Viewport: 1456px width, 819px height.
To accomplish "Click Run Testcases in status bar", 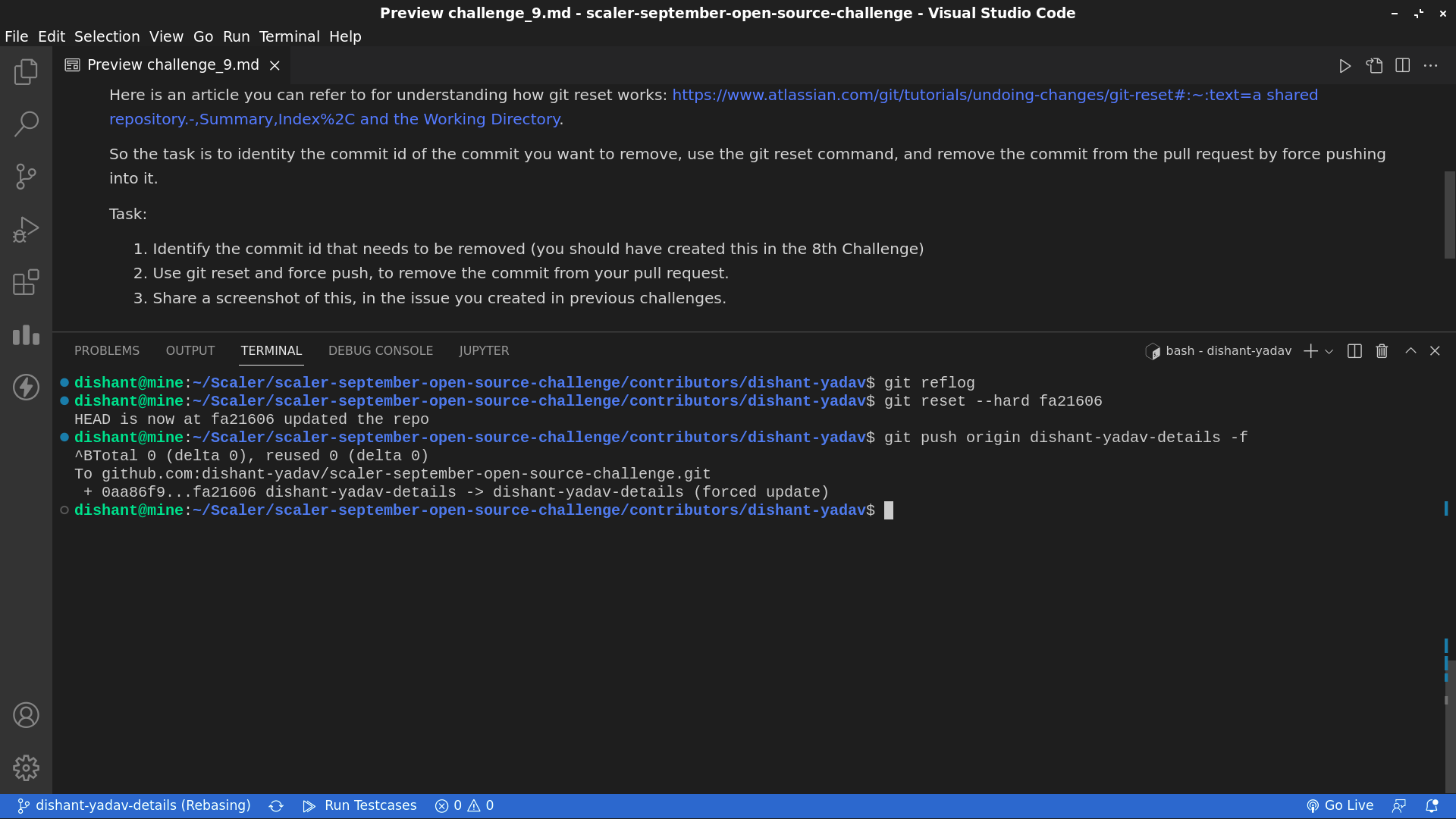I will pyautogui.click(x=360, y=806).
